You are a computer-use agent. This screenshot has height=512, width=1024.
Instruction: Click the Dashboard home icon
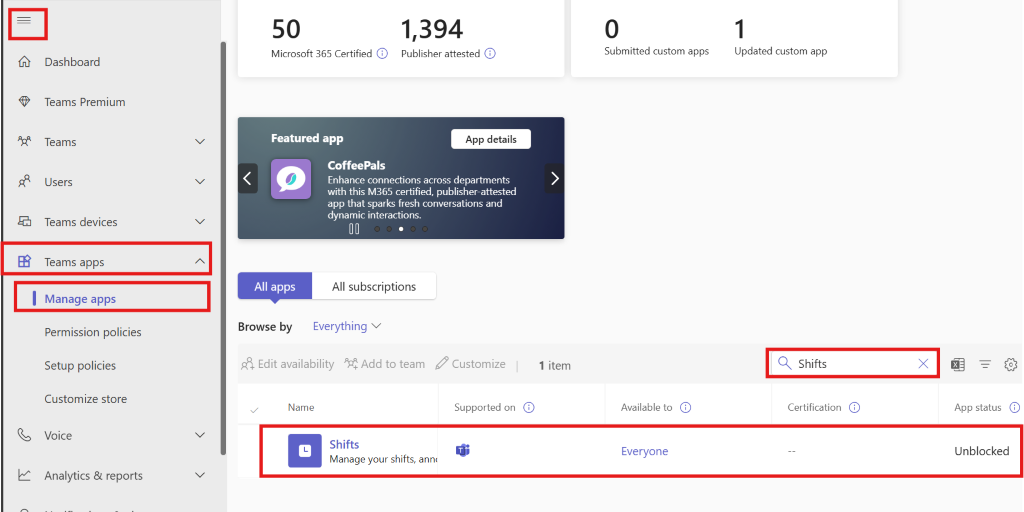[24, 62]
